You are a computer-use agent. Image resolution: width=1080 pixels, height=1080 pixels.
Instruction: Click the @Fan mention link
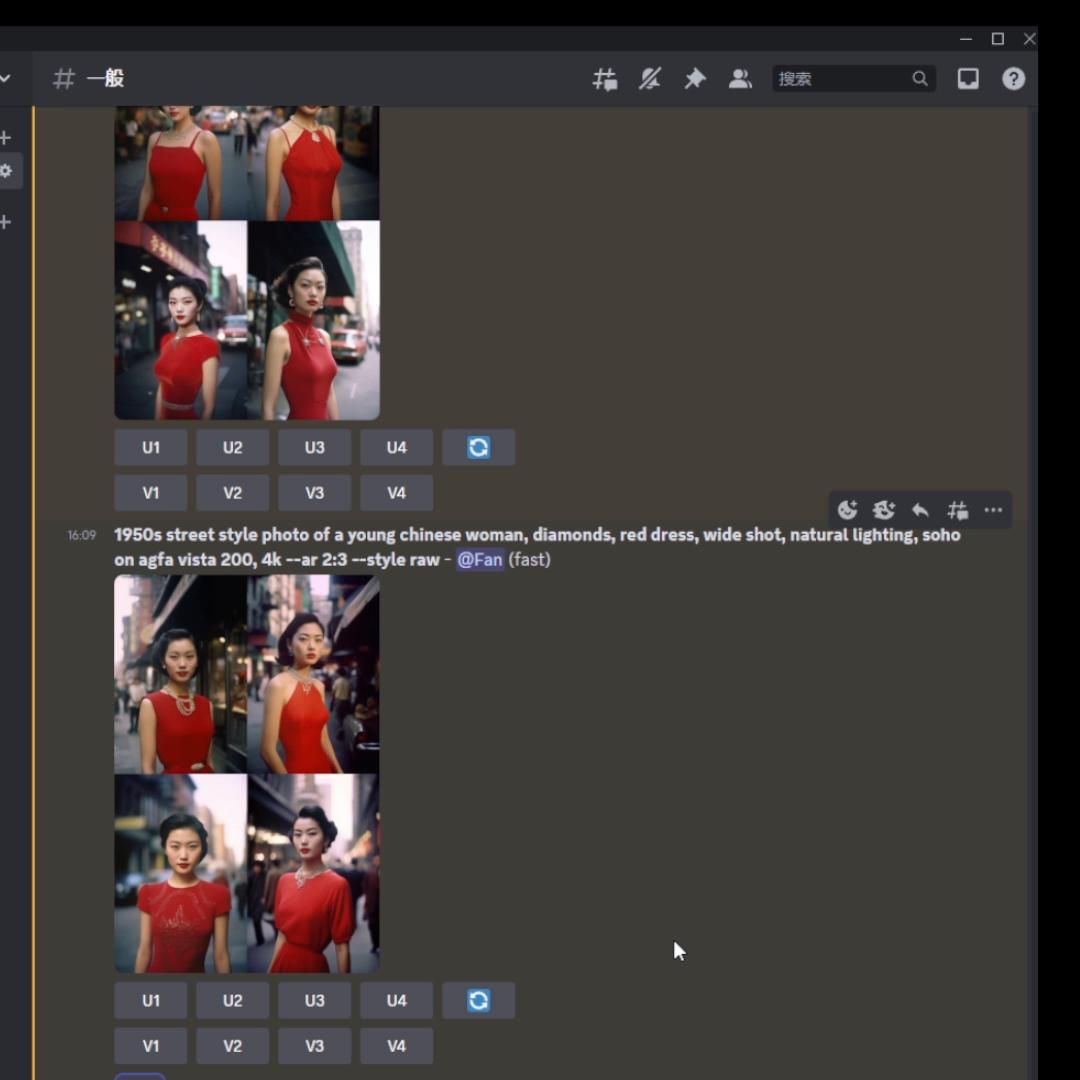tap(480, 560)
